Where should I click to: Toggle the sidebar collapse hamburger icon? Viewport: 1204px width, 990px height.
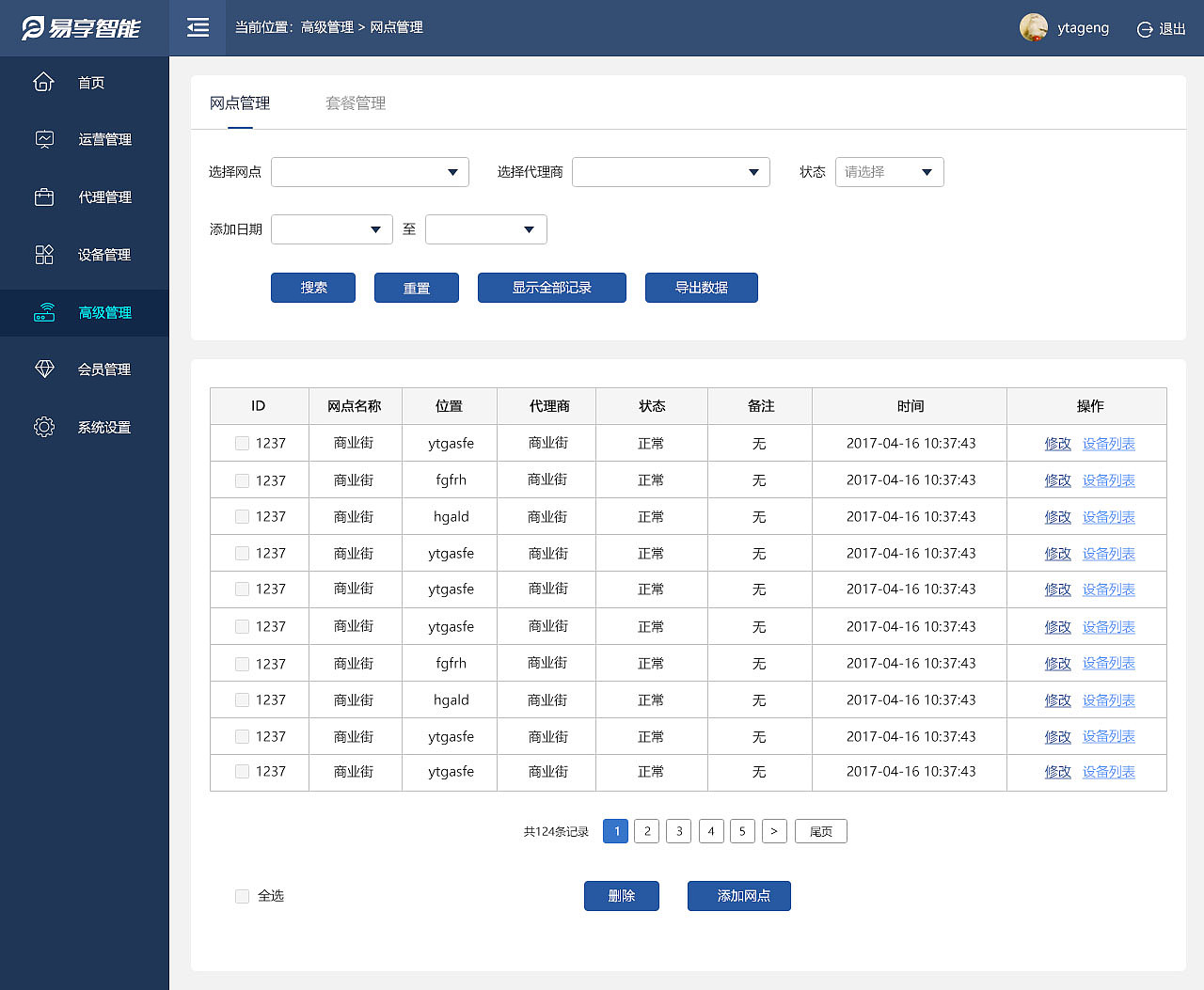[198, 27]
